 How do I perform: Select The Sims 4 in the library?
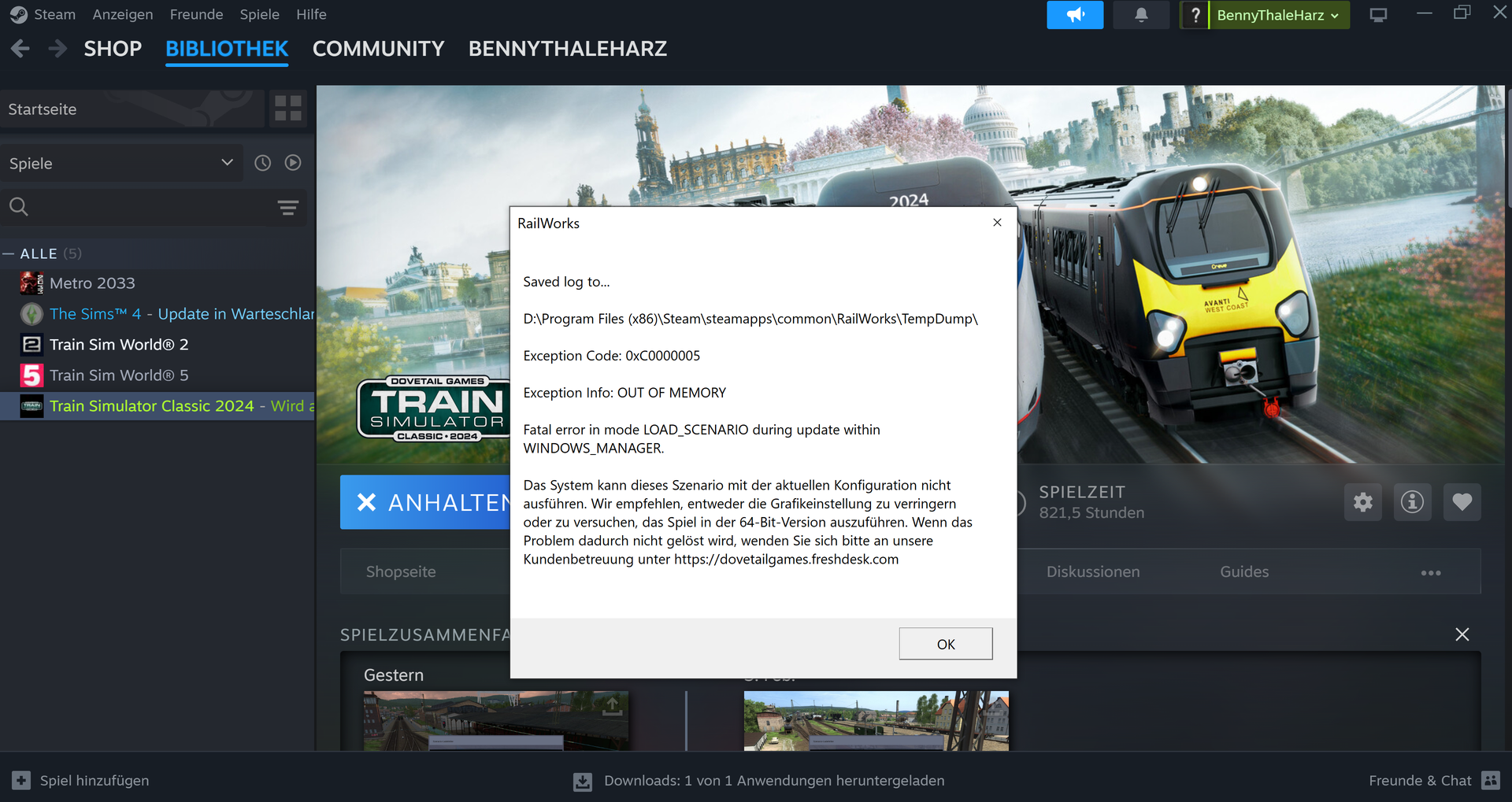(157, 314)
